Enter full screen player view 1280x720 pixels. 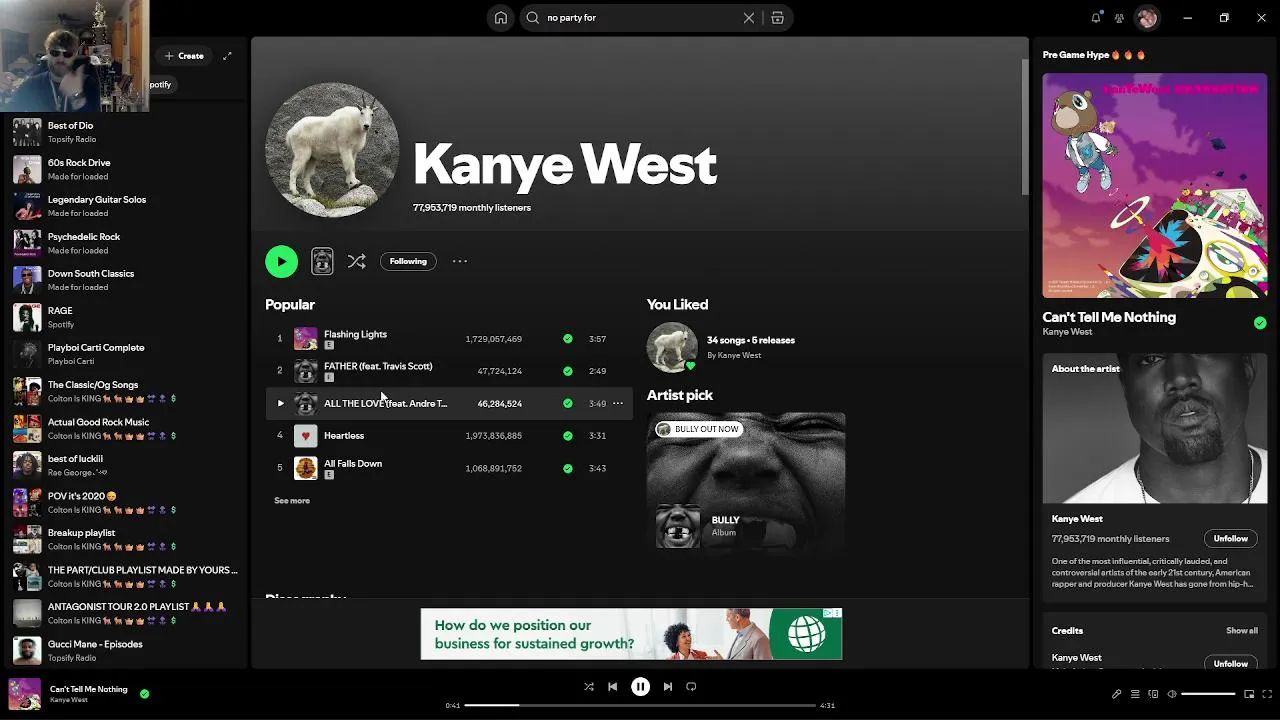point(1267,694)
